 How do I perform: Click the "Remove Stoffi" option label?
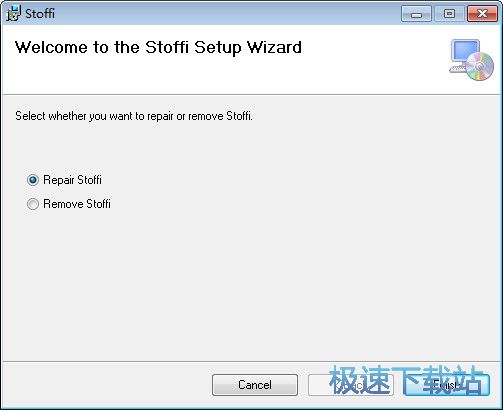[x=77, y=204]
